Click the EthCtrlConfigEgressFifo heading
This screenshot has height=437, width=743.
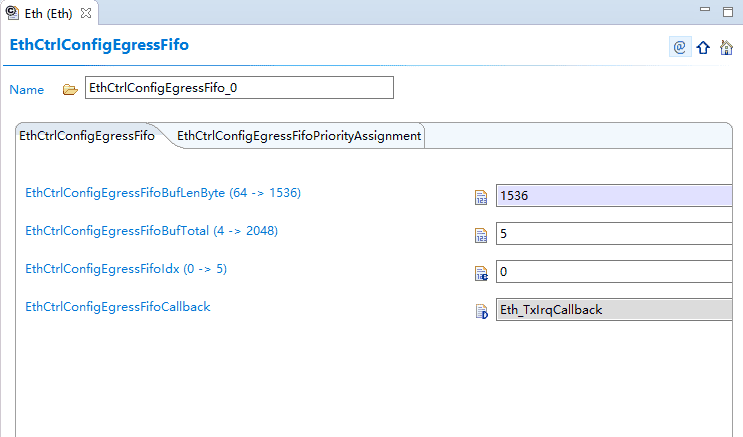[99, 45]
